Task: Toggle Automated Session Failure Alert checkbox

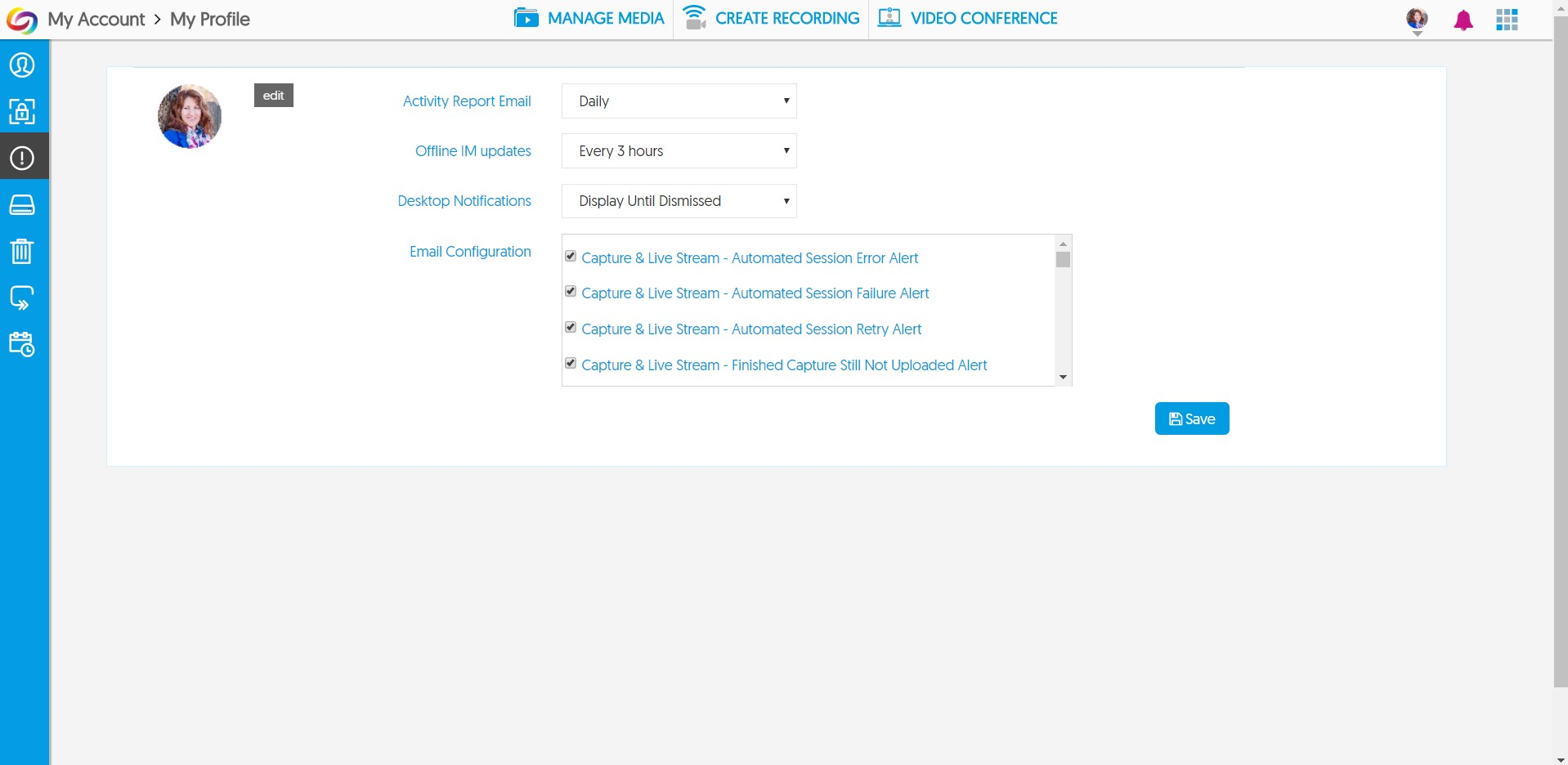Action: coord(571,292)
